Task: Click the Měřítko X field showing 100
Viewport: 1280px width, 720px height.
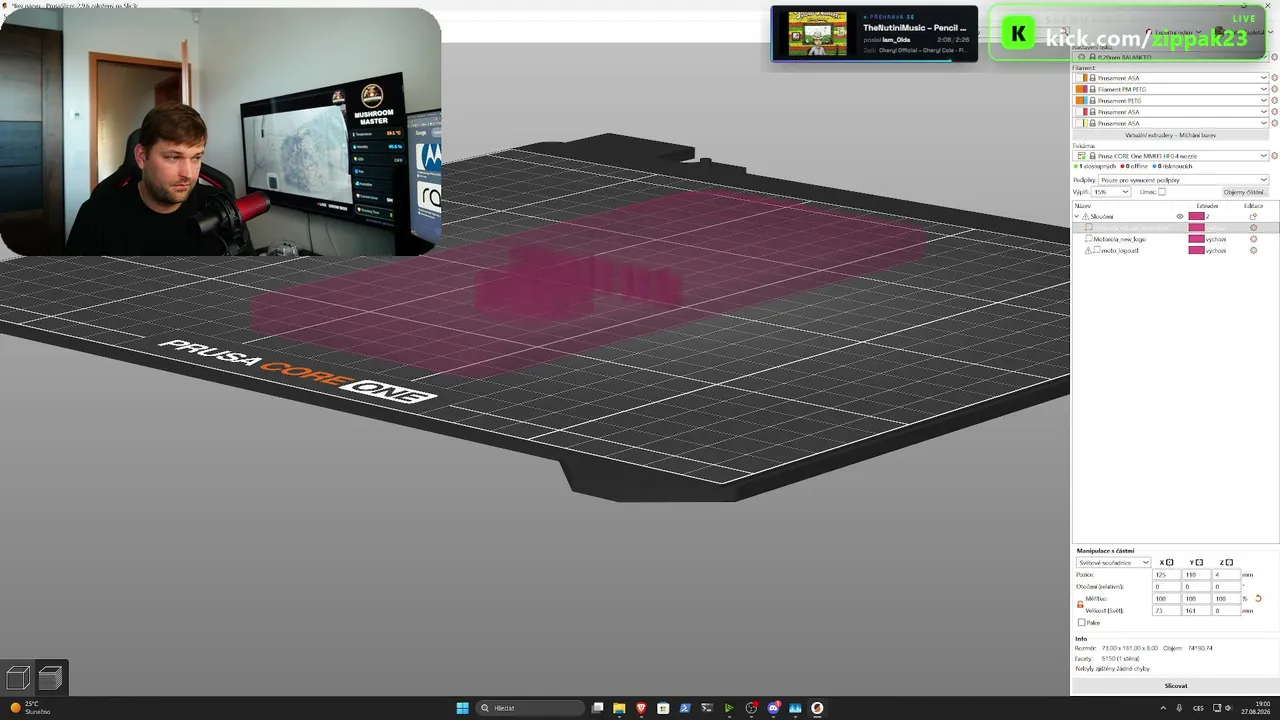Action: [1166, 598]
